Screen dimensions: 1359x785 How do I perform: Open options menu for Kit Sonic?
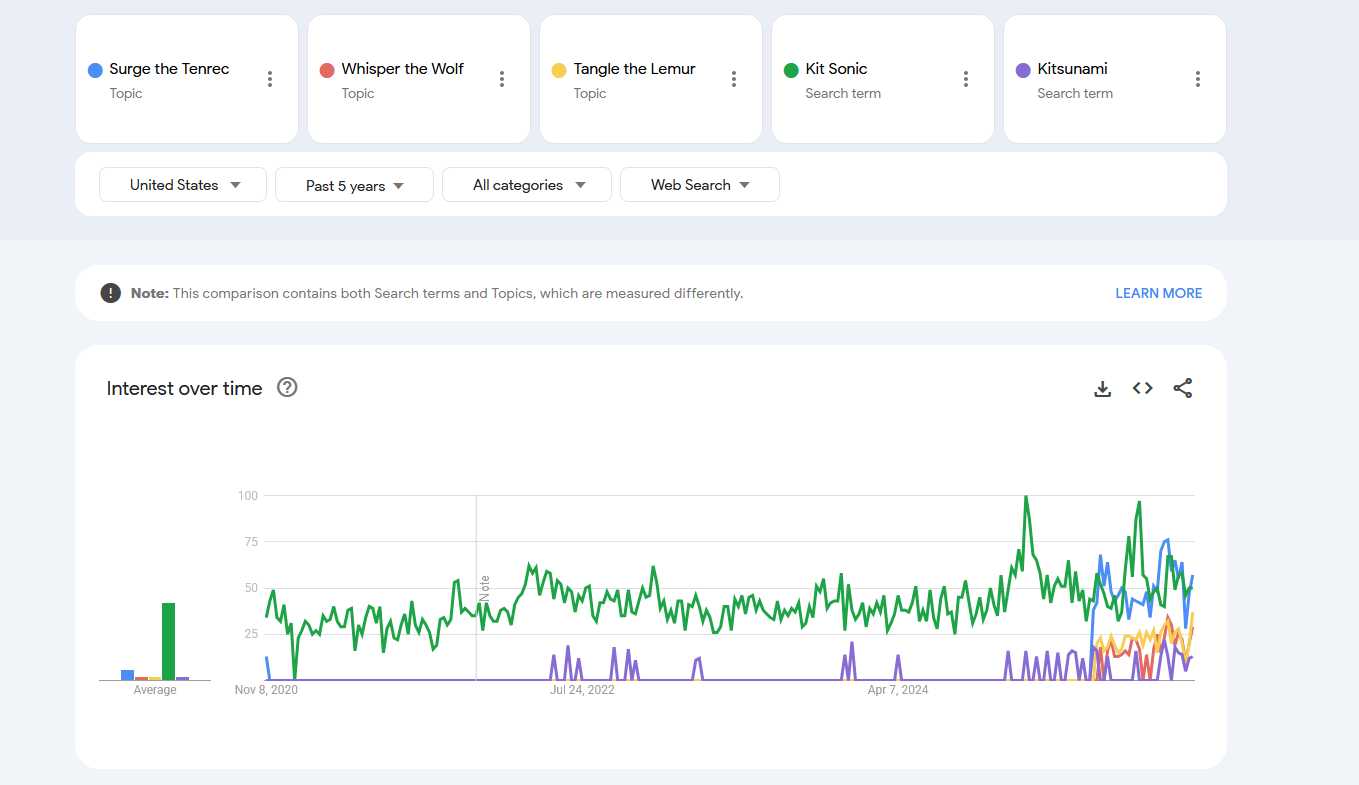coord(966,79)
